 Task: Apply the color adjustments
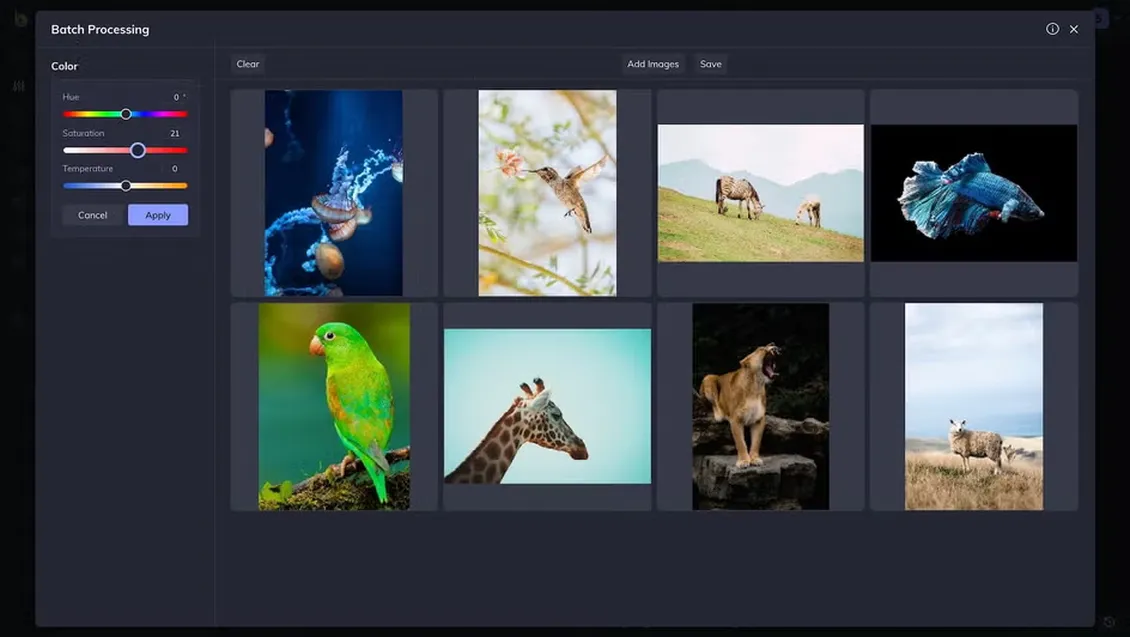pos(158,215)
